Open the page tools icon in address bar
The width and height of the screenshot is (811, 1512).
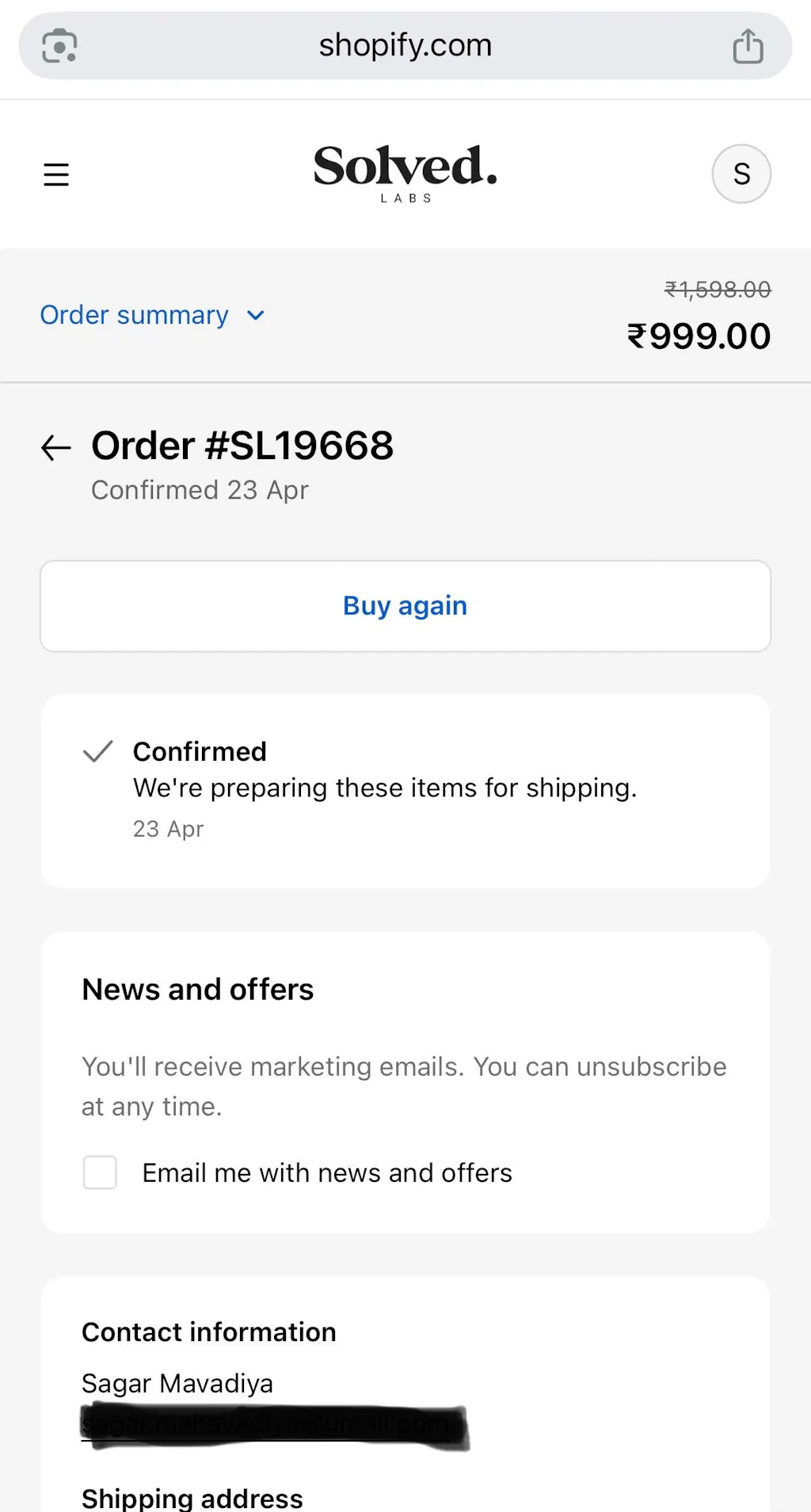point(59,46)
